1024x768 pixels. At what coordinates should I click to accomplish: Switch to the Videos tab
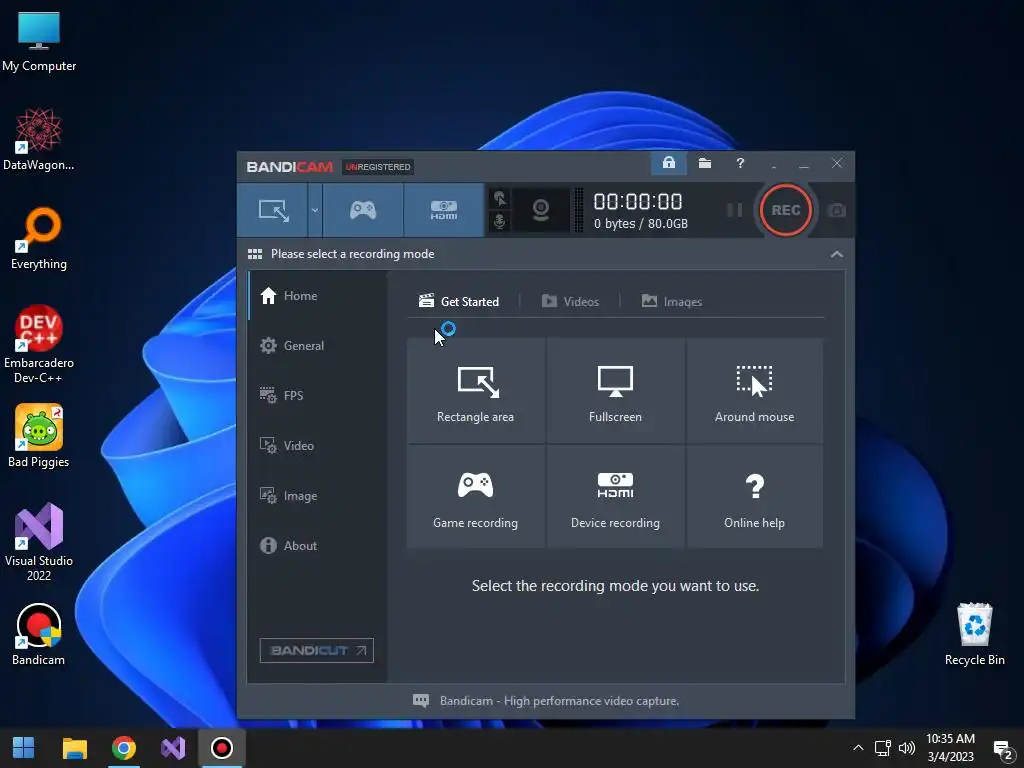click(x=570, y=301)
